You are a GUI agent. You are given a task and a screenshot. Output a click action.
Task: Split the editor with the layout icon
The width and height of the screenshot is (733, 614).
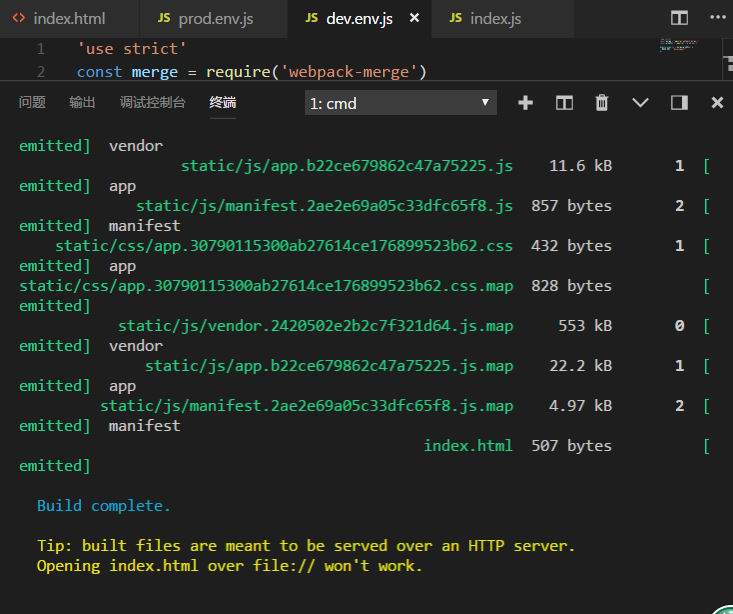pyautogui.click(x=679, y=18)
